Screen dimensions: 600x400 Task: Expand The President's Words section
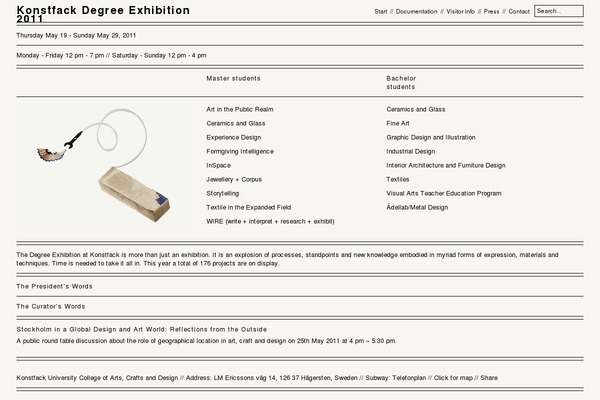click(54, 287)
